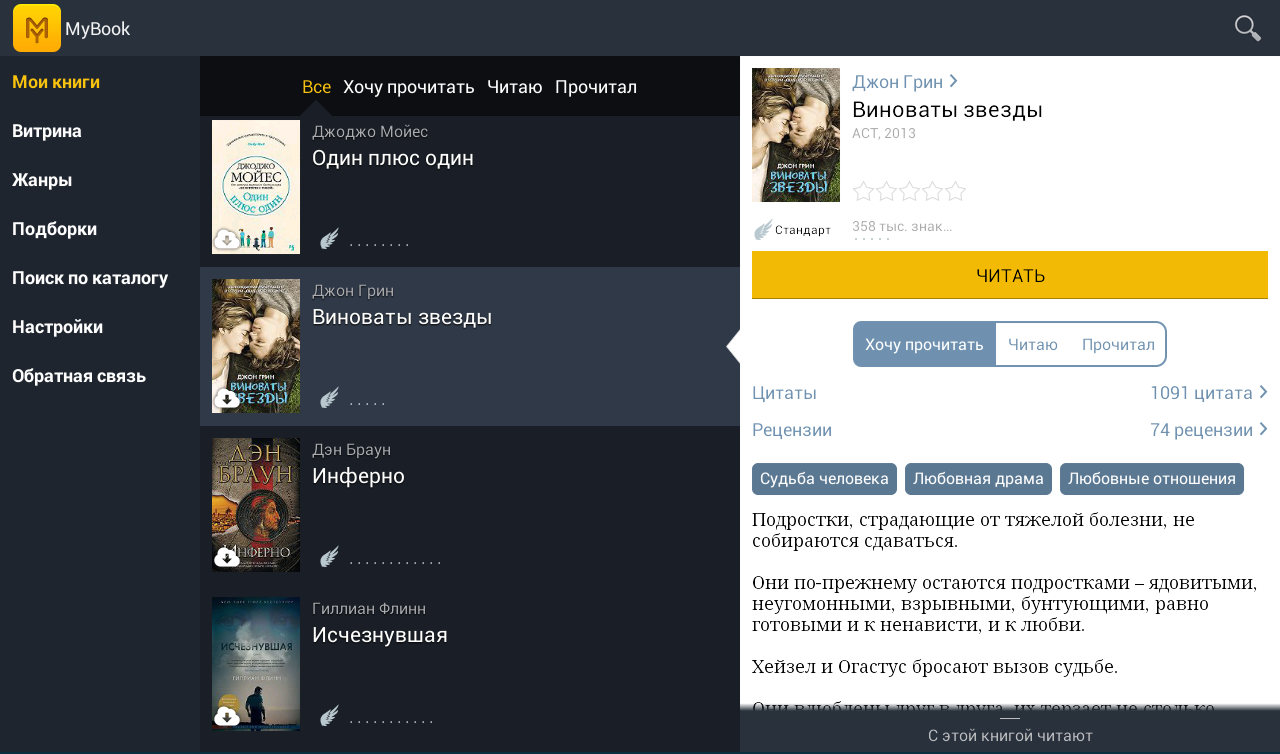1280x754 pixels.
Task: Switch to the 'Читаю' filter tab
Action: tap(515, 86)
